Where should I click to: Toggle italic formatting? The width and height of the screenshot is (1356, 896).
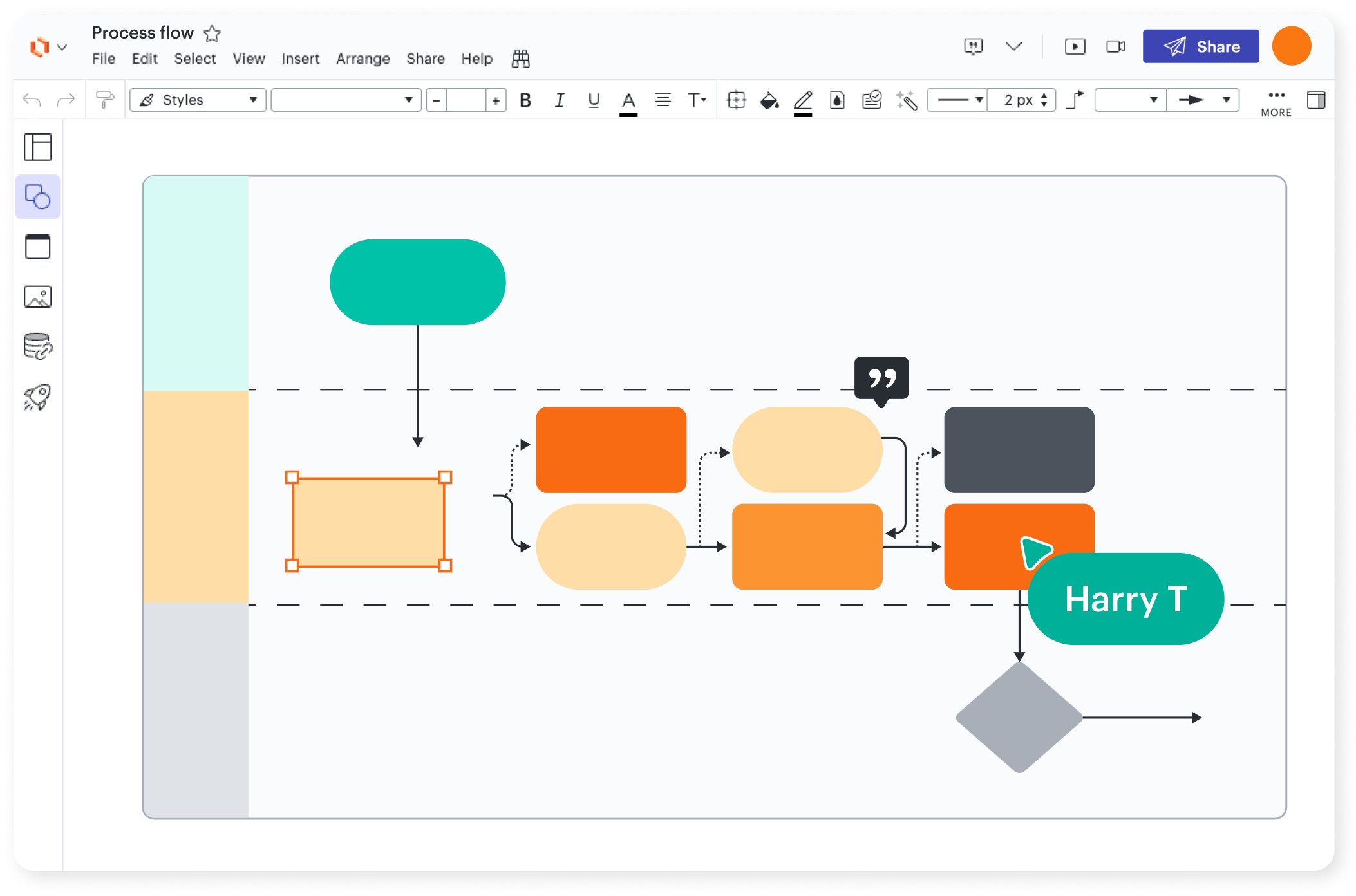pos(560,100)
